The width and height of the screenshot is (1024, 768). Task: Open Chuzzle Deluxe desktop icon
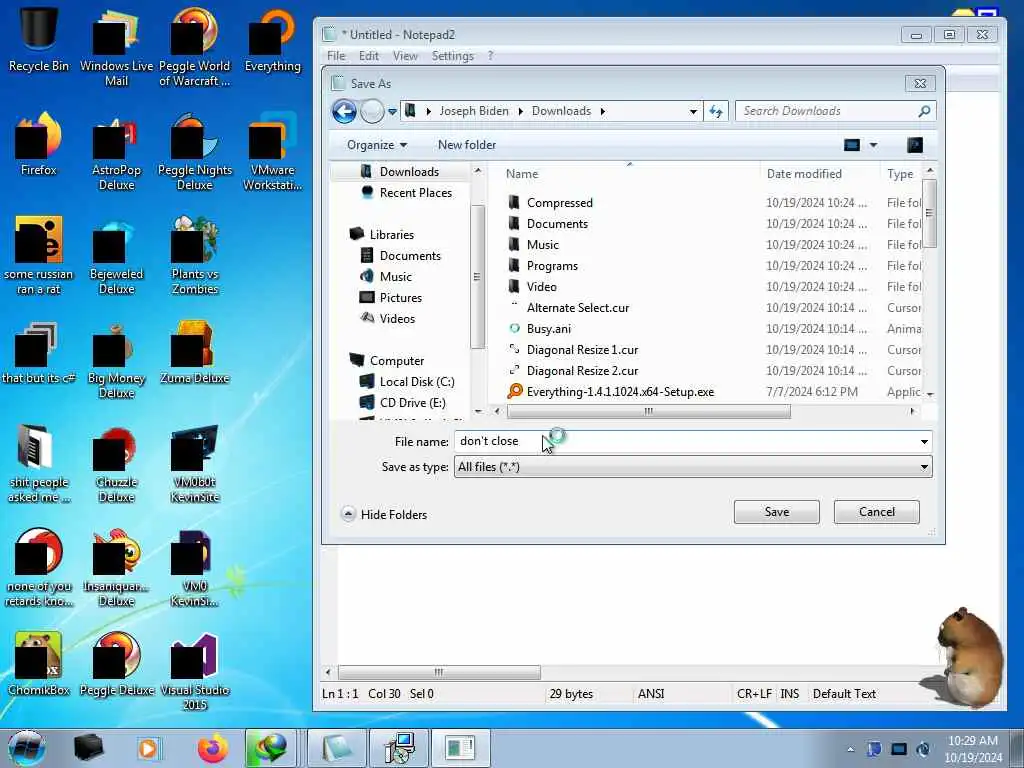click(116, 464)
